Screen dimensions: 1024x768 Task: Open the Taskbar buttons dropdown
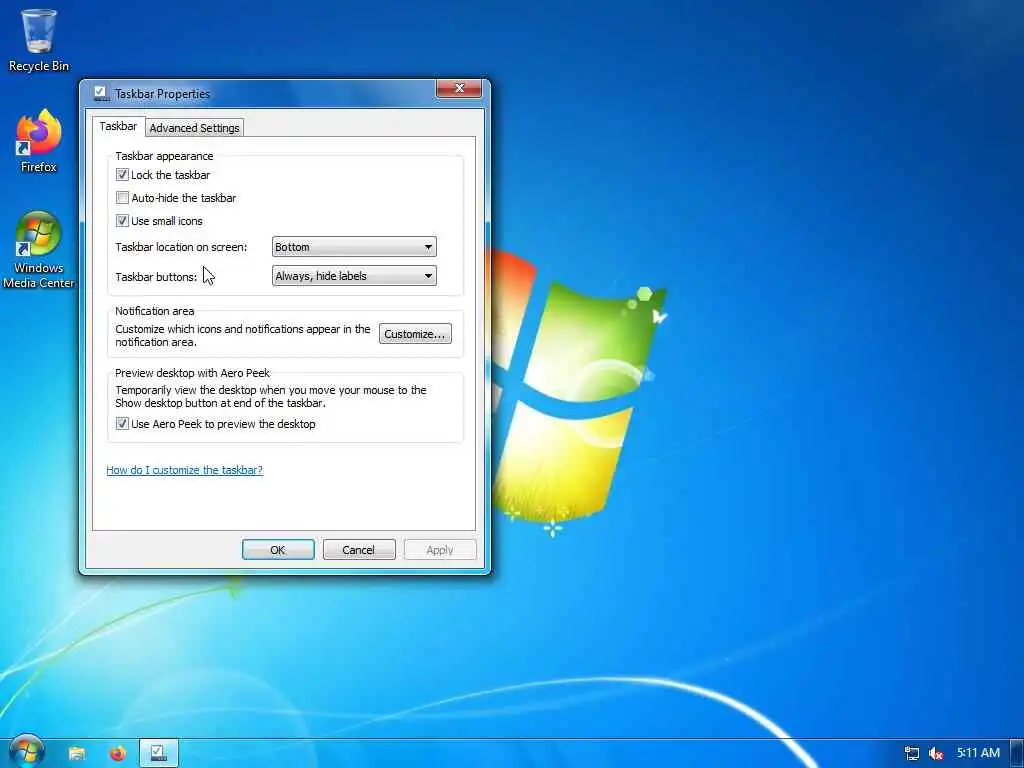pyautogui.click(x=354, y=276)
